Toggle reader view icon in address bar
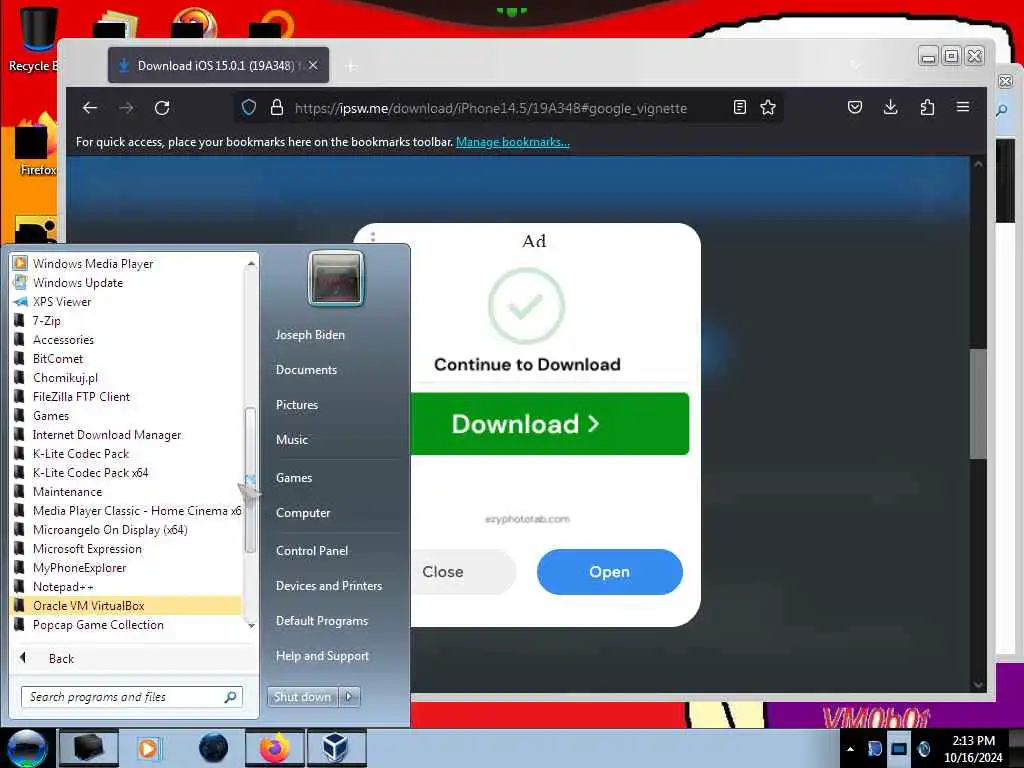Screen dimensions: 1024x768 [739, 107]
